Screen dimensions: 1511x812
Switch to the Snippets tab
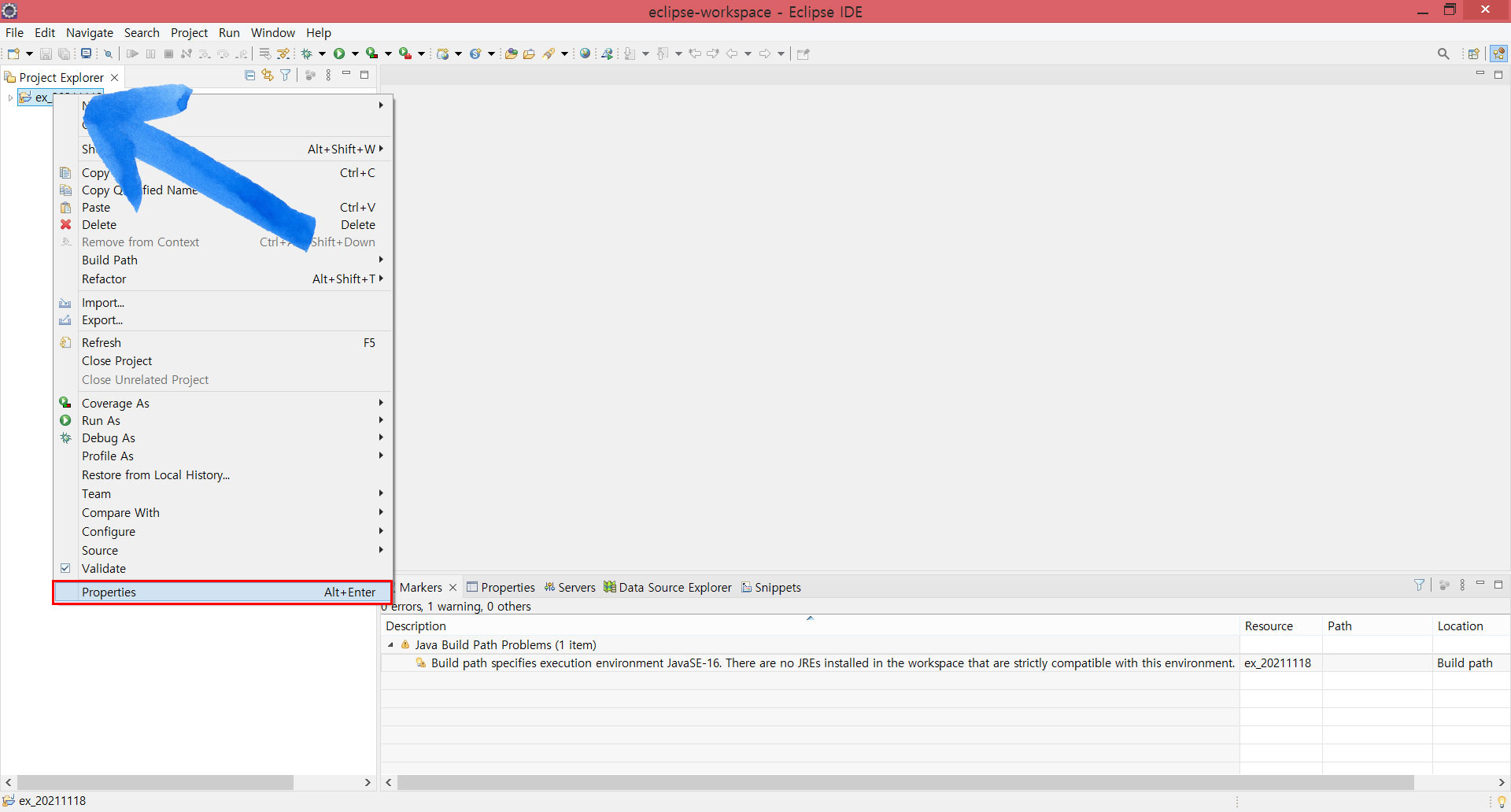point(771,587)
